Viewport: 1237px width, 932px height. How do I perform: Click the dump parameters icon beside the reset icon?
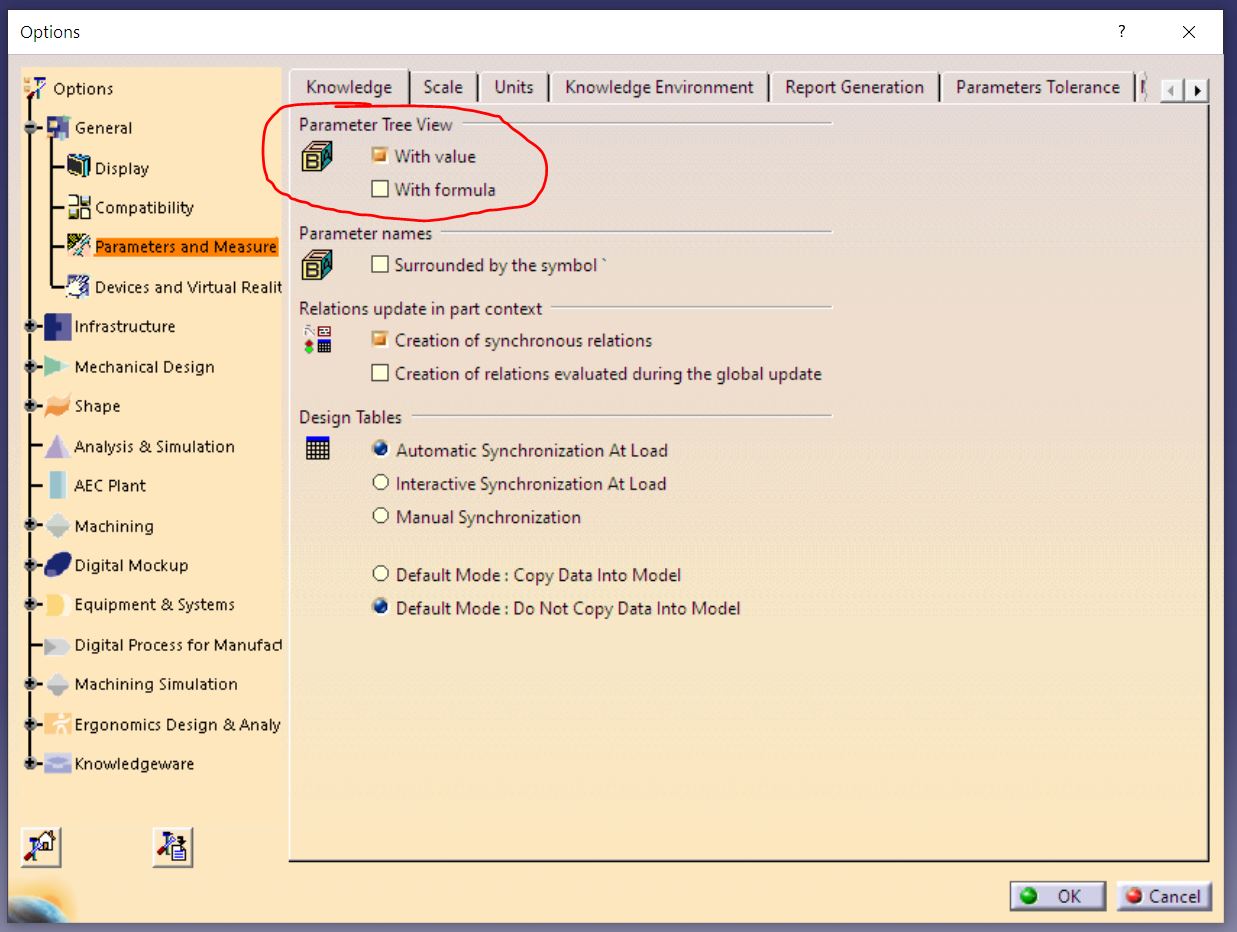(172, 847)
